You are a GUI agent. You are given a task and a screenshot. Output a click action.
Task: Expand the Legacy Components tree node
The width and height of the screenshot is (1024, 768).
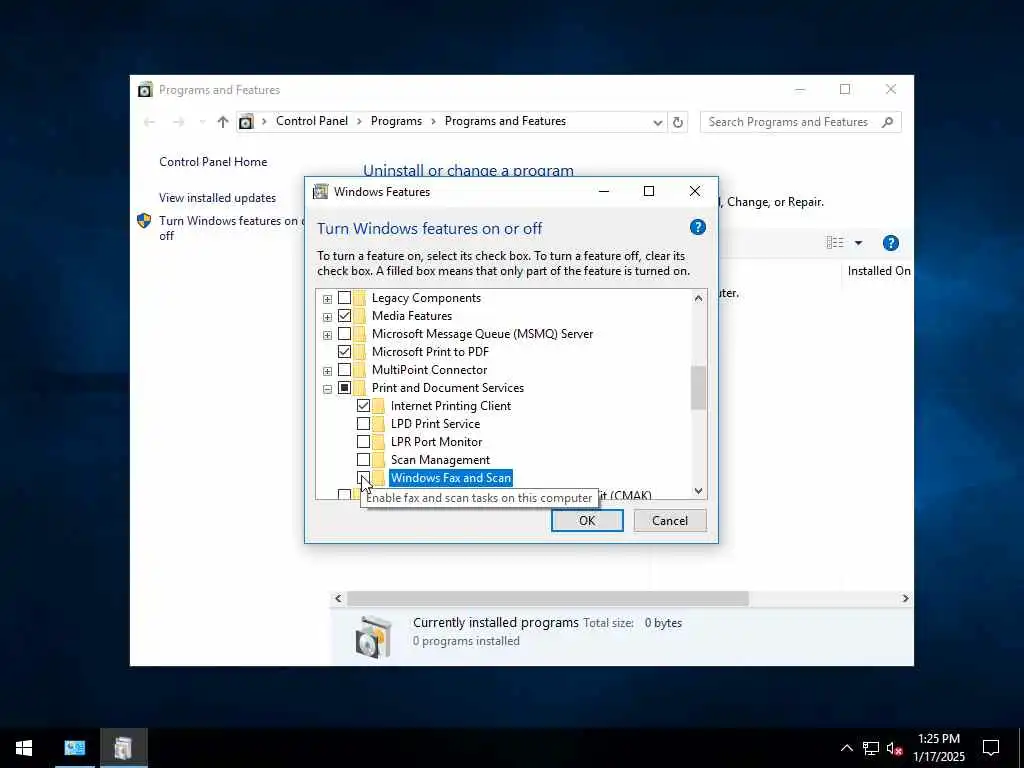coord(327,299)
